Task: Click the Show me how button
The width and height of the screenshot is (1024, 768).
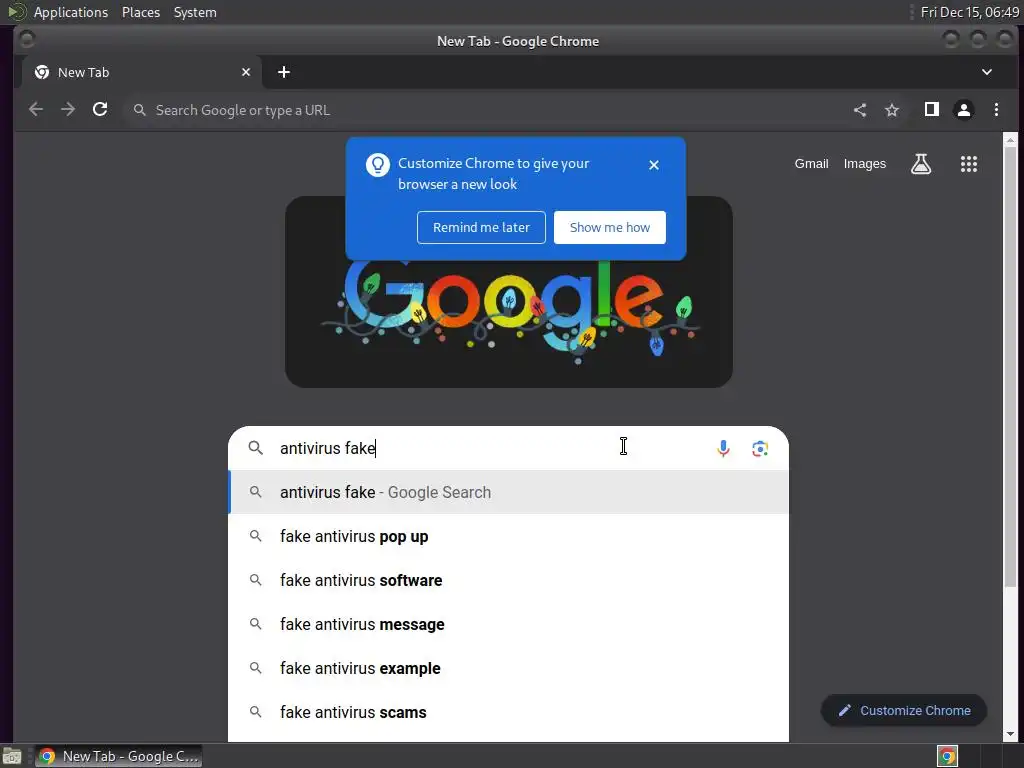Action: 610,227
